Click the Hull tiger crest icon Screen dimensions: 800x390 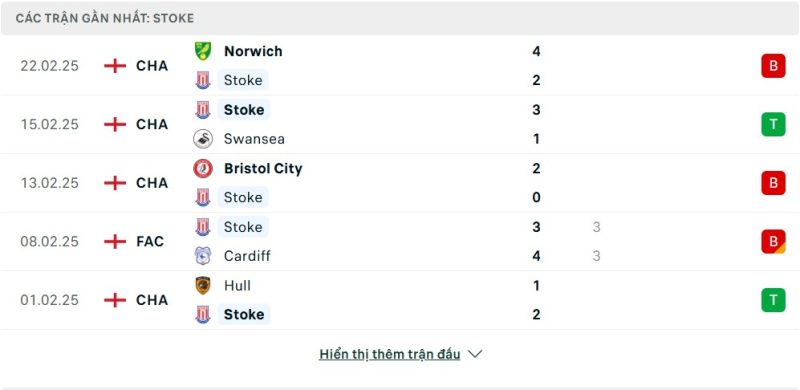click(203, 285)
